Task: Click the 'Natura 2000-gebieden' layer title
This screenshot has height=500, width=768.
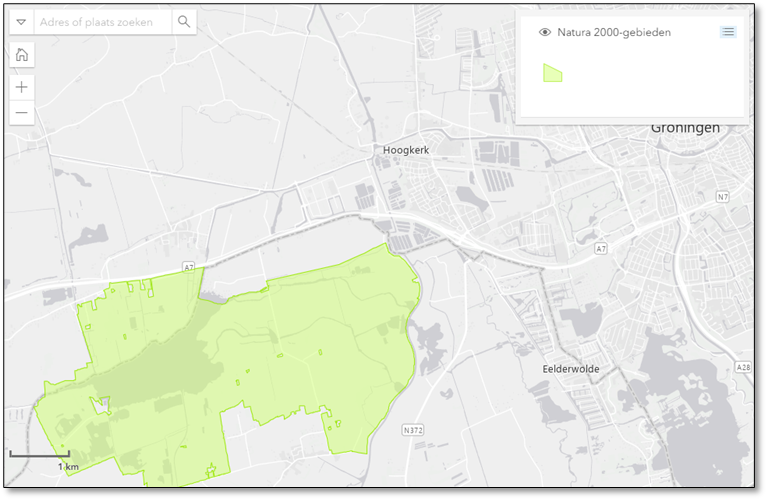Action: 614,32
